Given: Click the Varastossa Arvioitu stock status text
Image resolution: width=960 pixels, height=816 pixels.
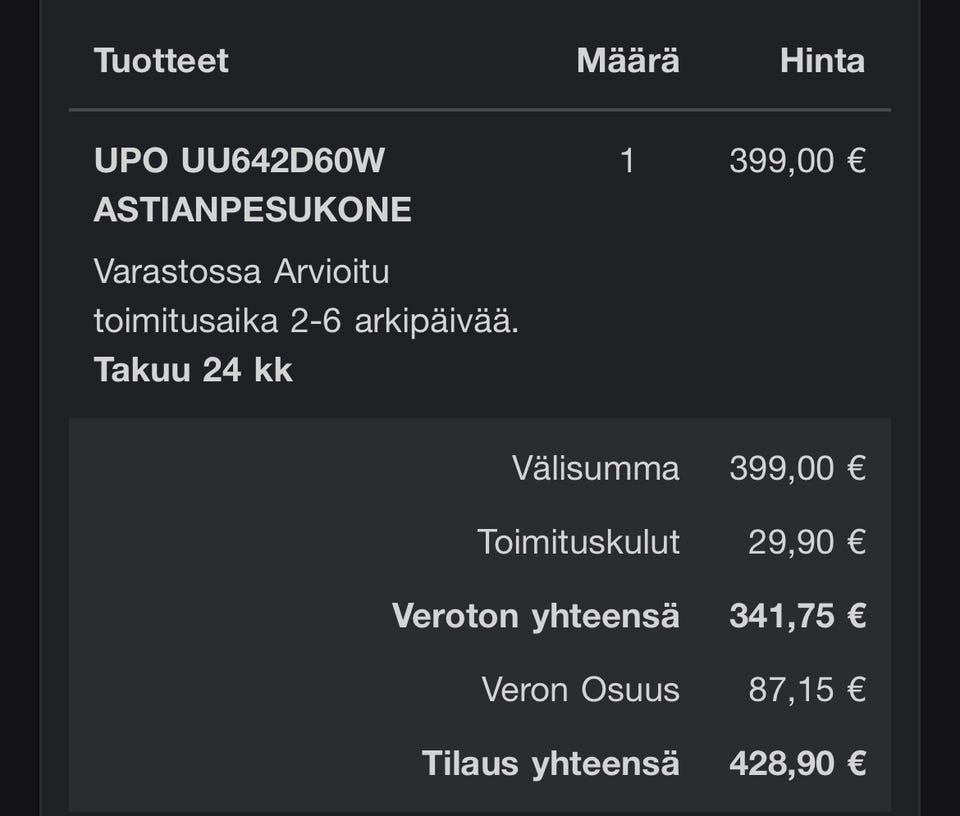Looking at the screenshot, I should click(241, 271).
